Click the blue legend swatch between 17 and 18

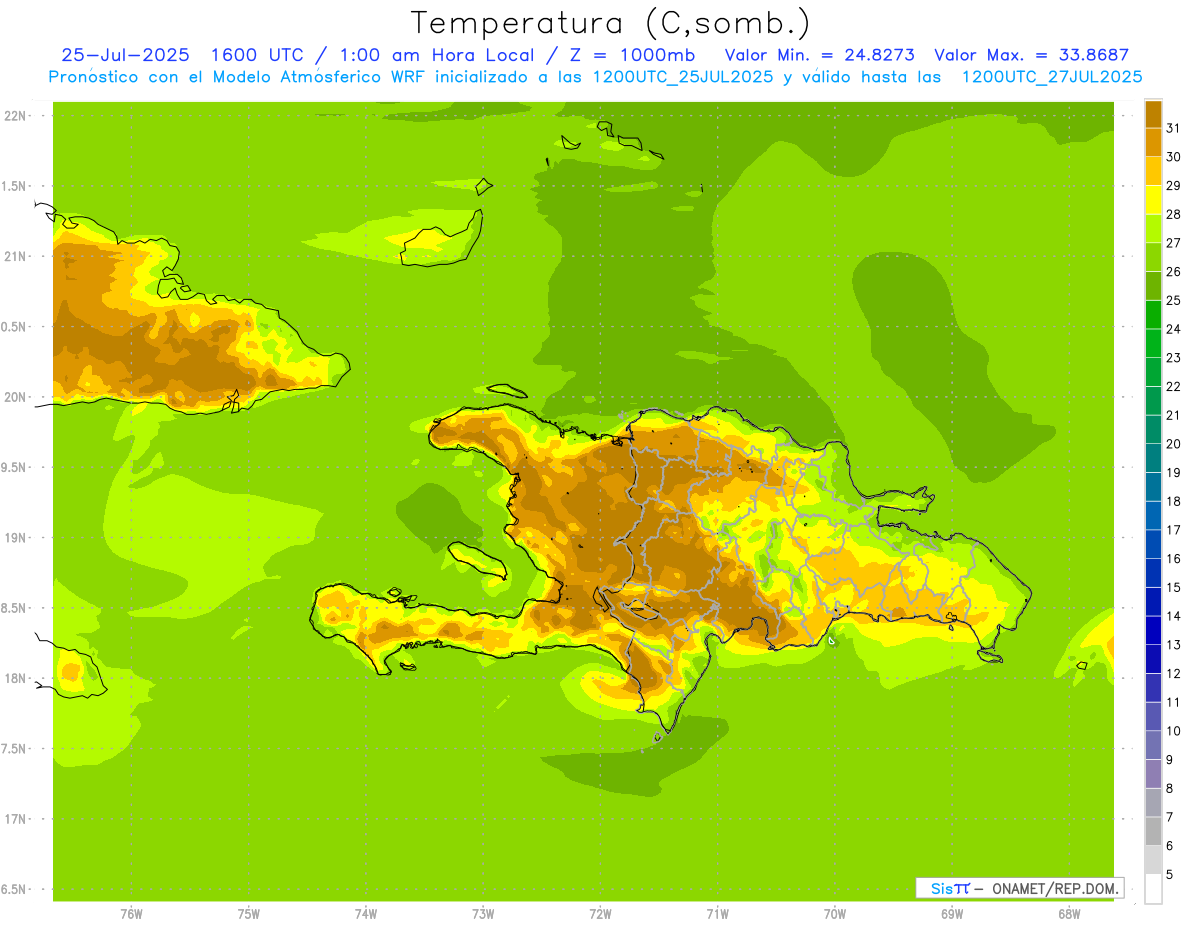pos(1153,516)
